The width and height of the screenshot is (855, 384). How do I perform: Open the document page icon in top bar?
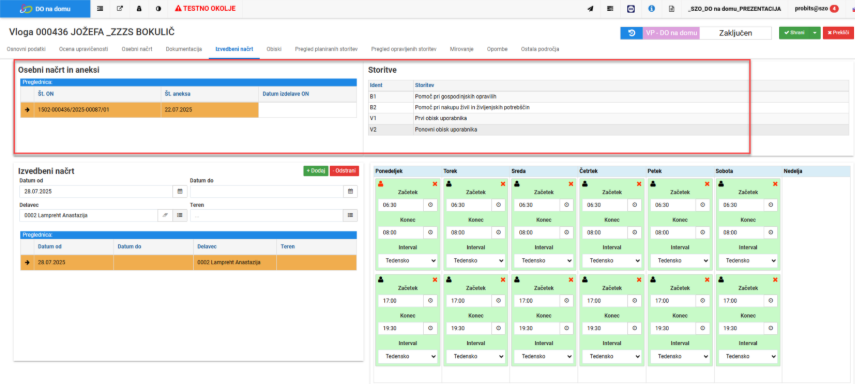[671, 9]
